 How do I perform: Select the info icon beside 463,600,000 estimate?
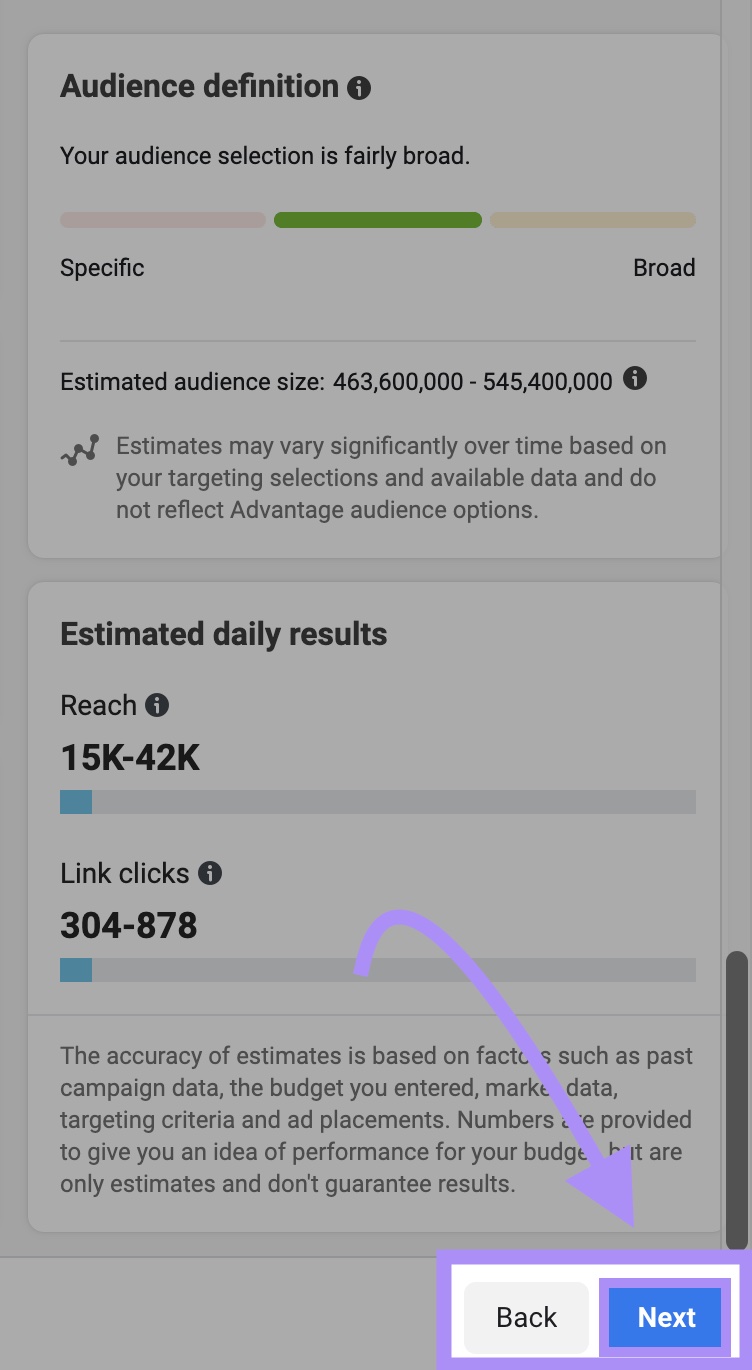[636, 379]
